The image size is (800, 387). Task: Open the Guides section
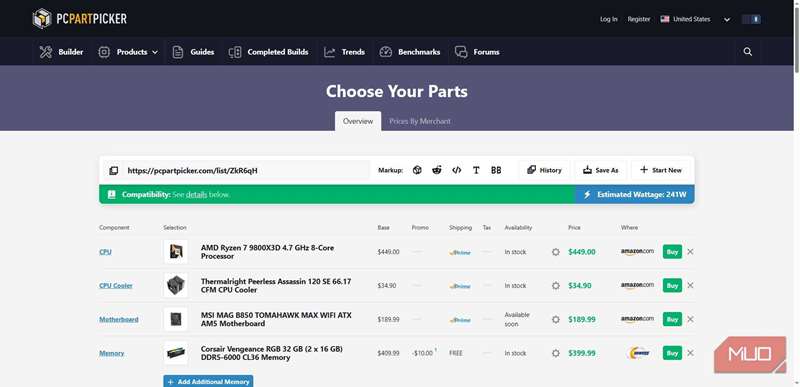click(193, 52)
